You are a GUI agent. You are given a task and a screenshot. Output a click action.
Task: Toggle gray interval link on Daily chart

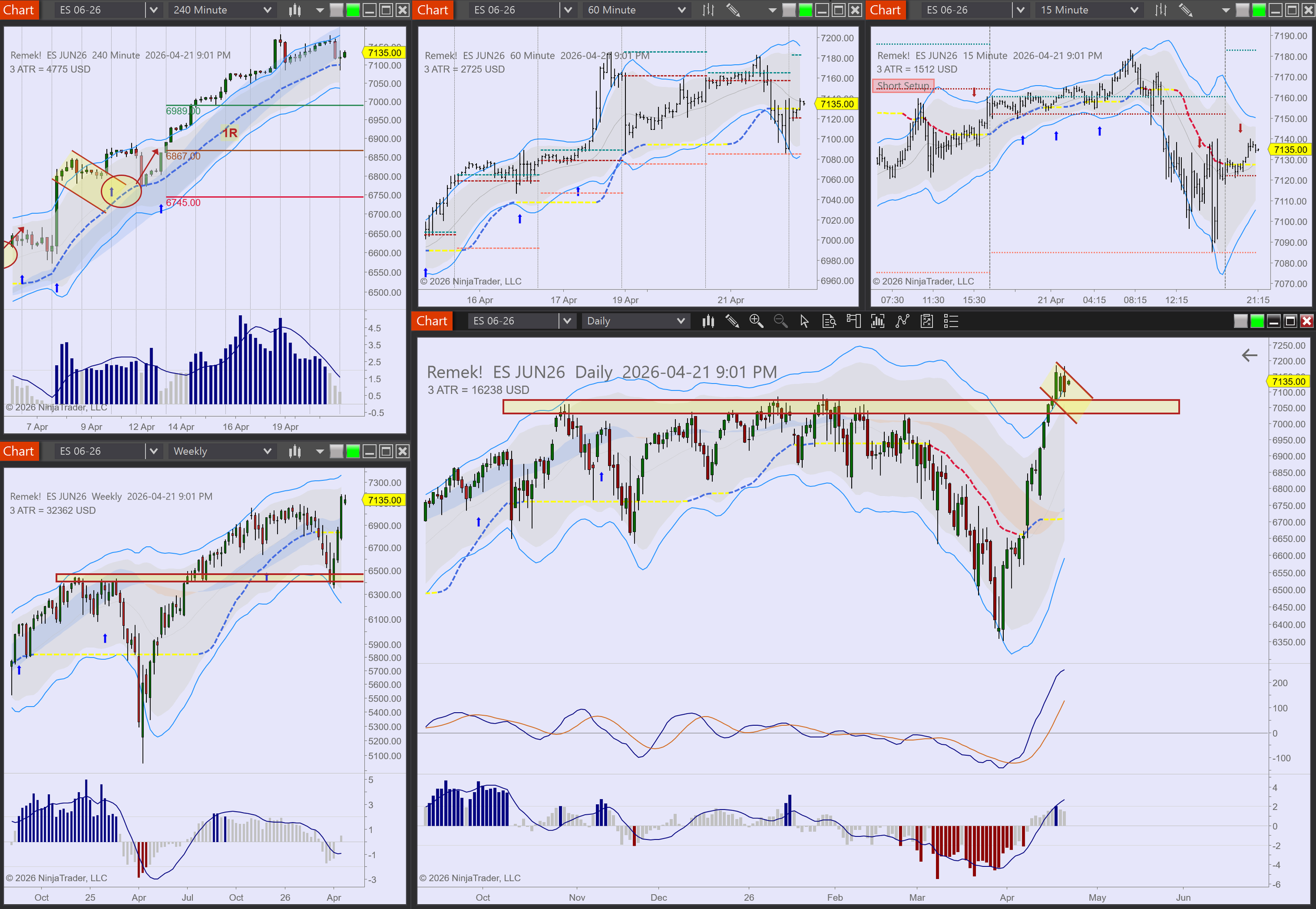click(1240, 321)
